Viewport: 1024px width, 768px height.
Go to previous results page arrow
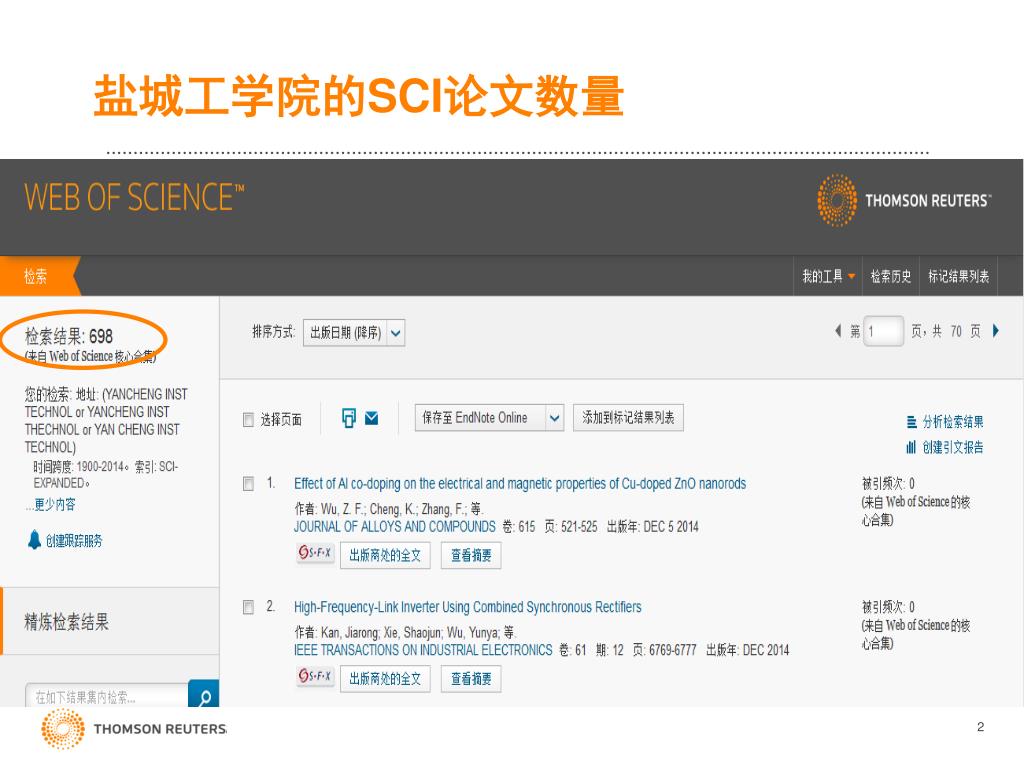coord(838,331)
